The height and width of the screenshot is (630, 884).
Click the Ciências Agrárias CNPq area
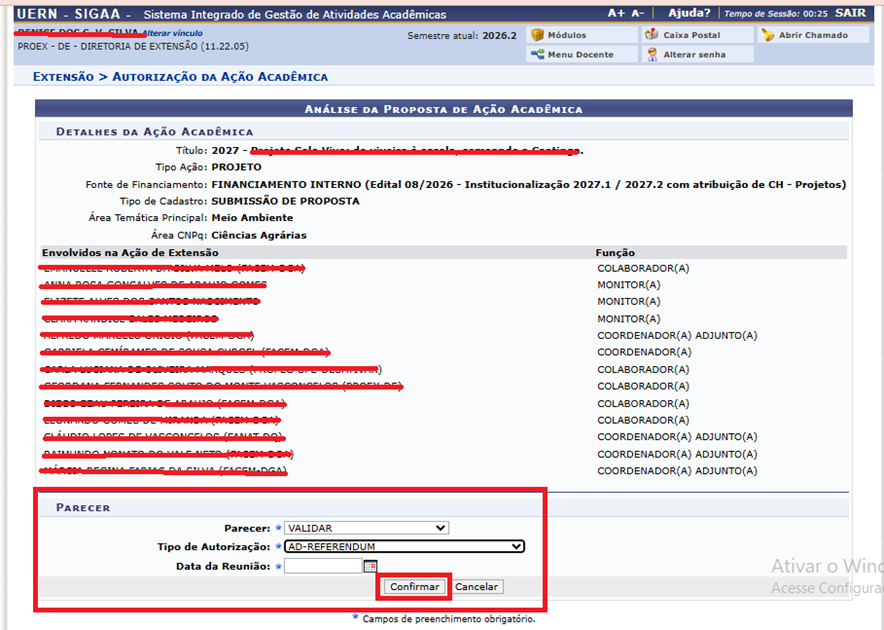[x=259, y=235]
